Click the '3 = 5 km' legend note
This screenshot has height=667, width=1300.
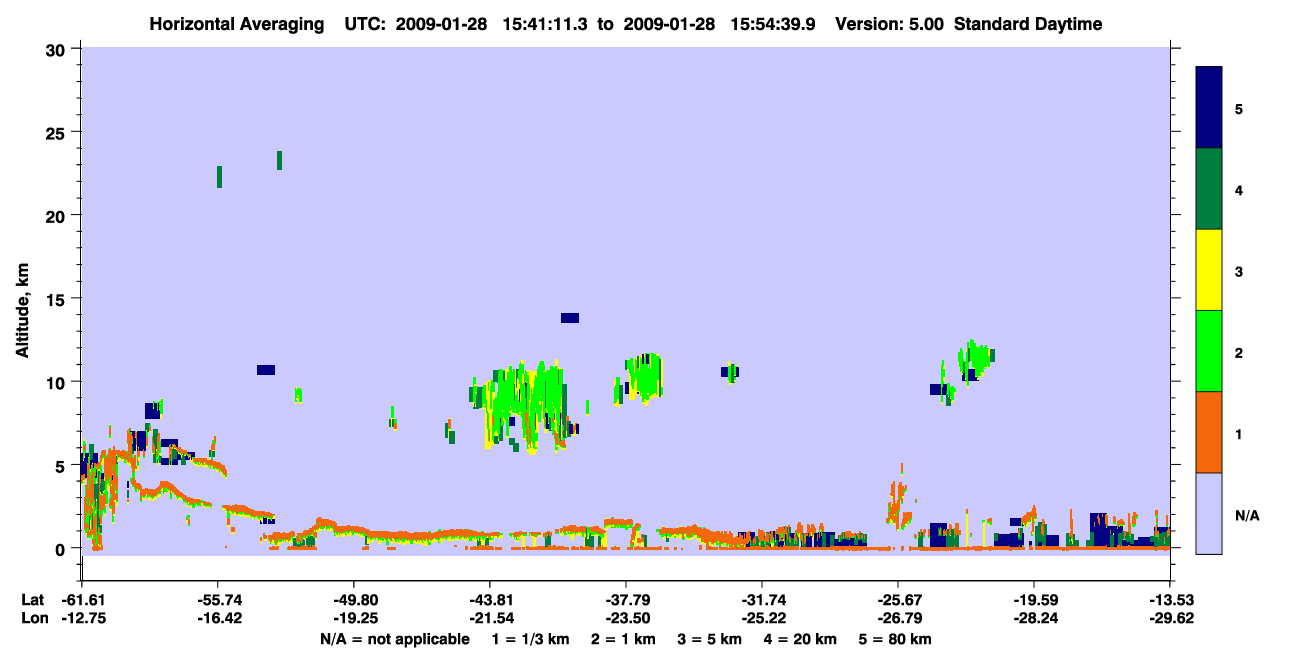(709, 639)
